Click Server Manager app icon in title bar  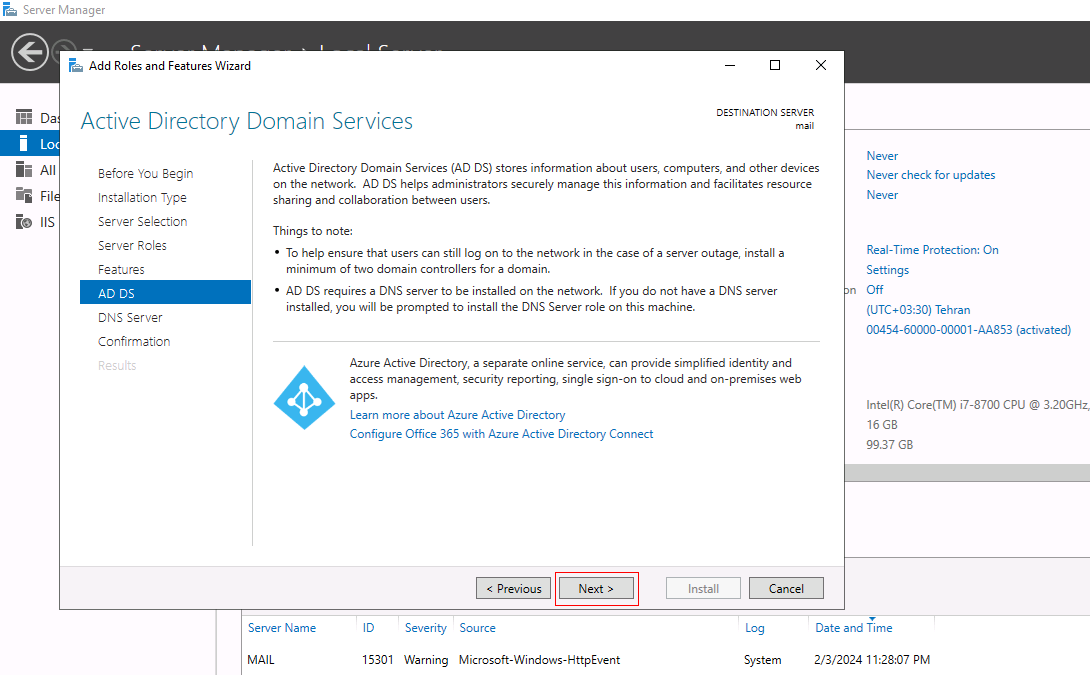coord(10,10)
